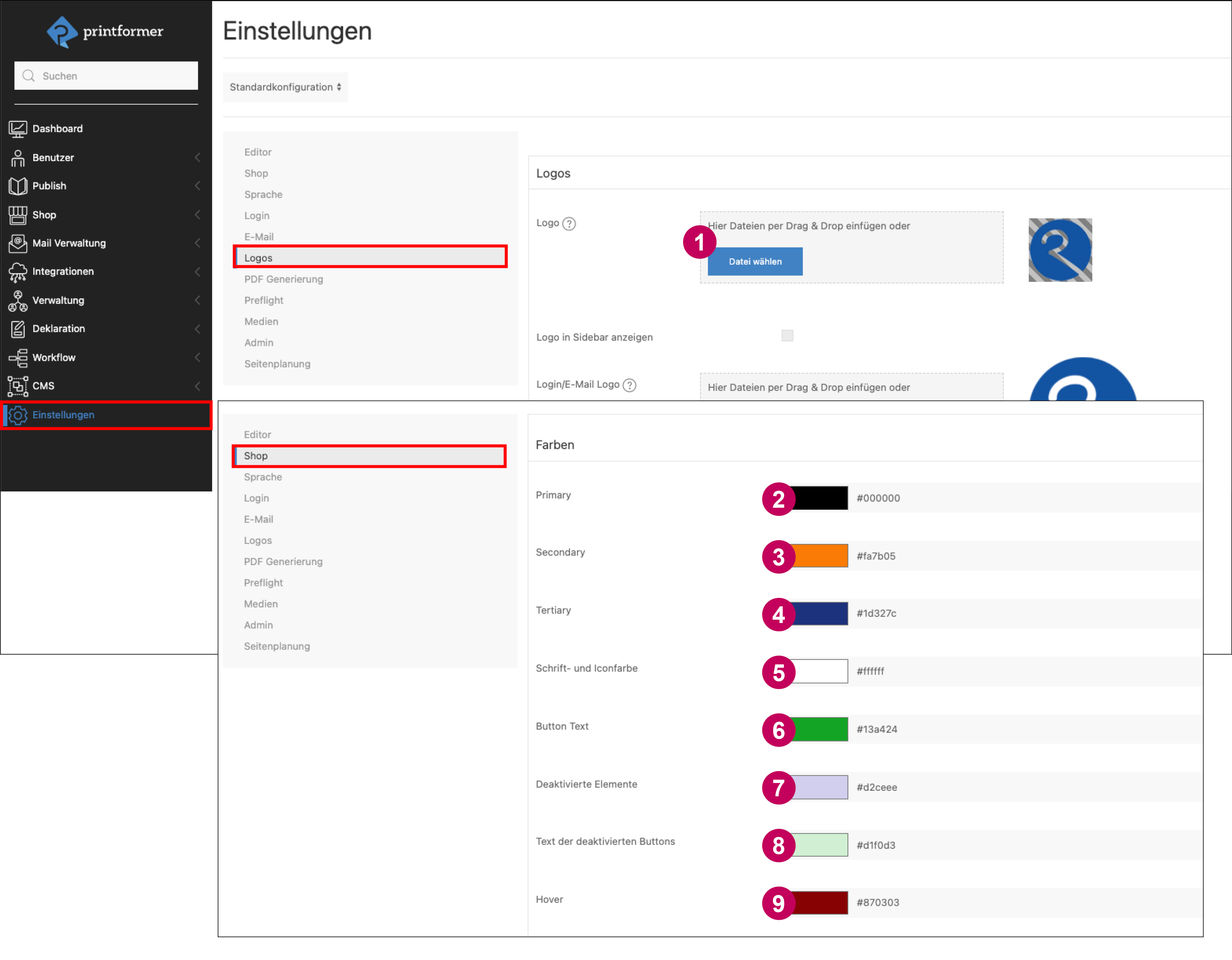
Task: Click the Workflow diagram icon
Action: 17,358
